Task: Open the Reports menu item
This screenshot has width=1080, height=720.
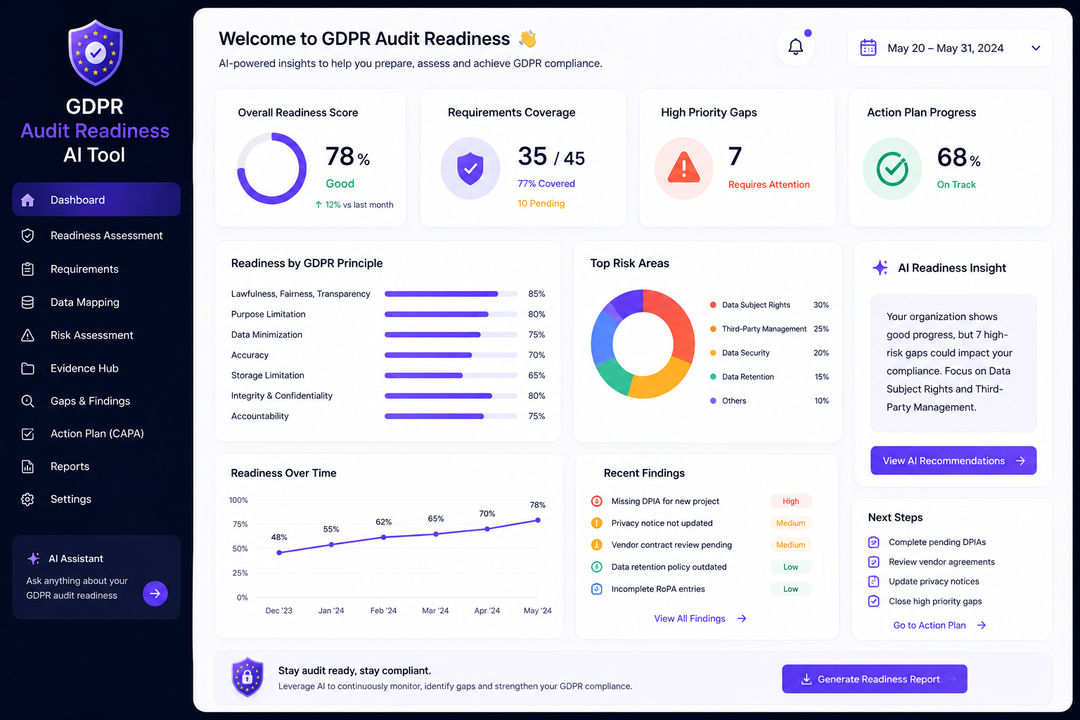Action: (96, 466)
